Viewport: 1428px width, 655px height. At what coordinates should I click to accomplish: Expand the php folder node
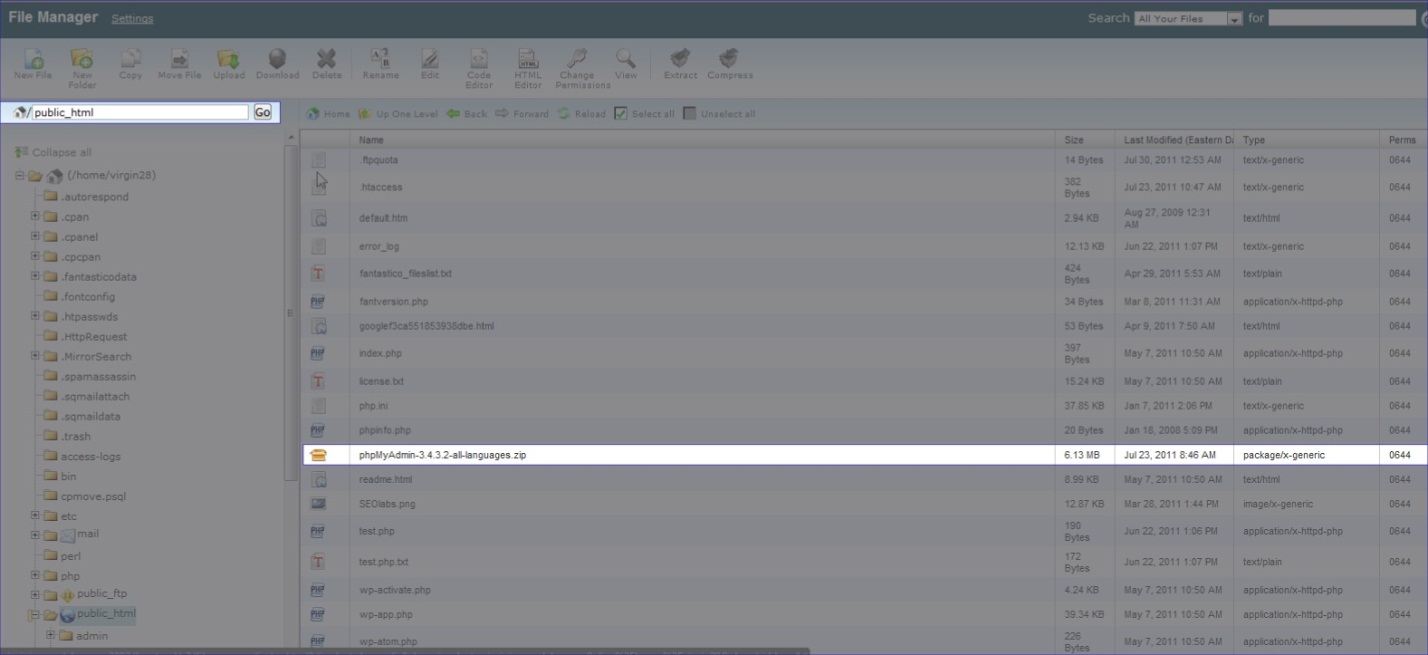click(x=35, y=575)
